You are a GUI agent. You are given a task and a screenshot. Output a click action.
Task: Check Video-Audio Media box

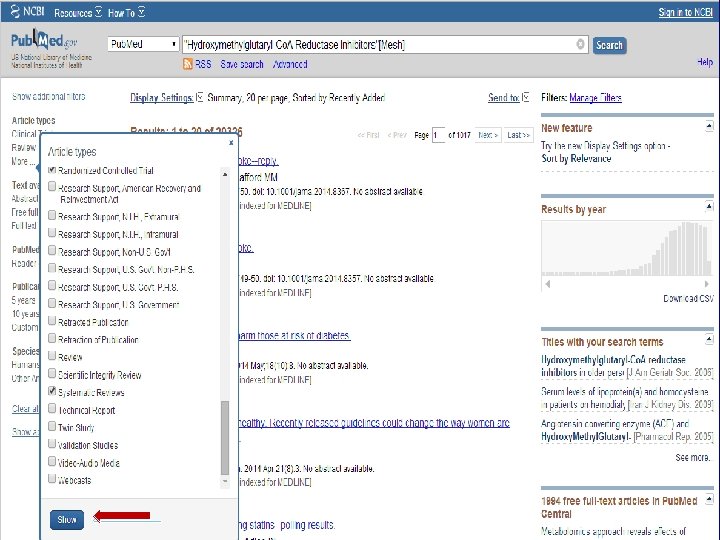click(52, 461)
